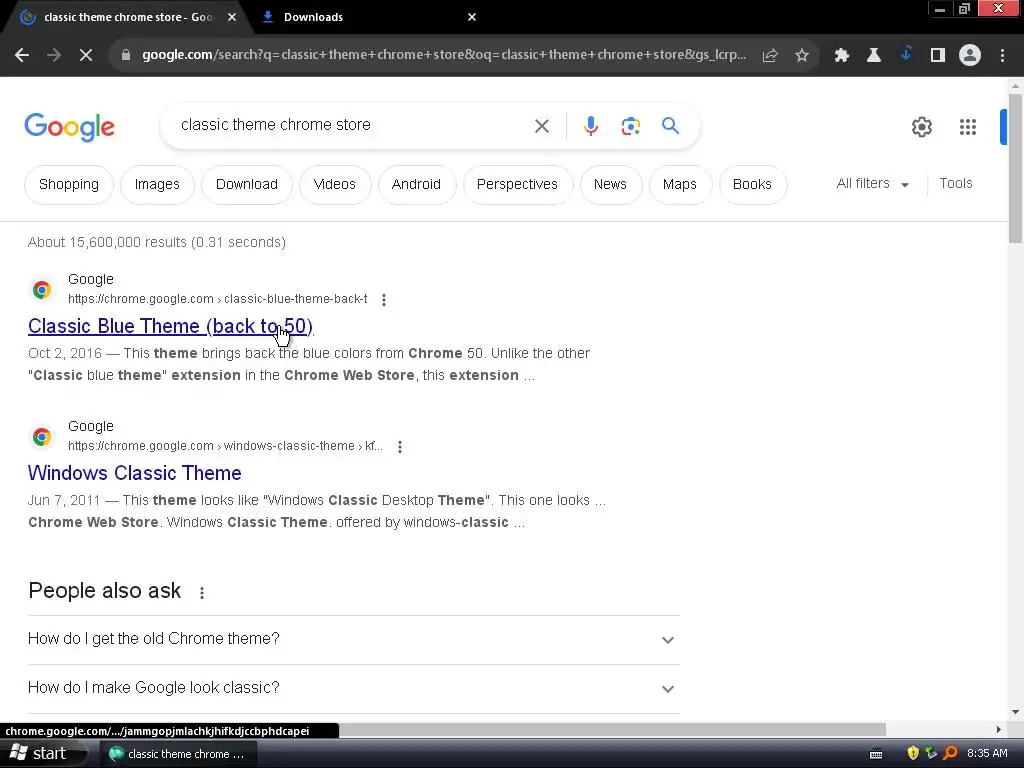The width and height of the screenshot is (1024, 768).
Task: Click in the Google search input field
Action: 353,125
